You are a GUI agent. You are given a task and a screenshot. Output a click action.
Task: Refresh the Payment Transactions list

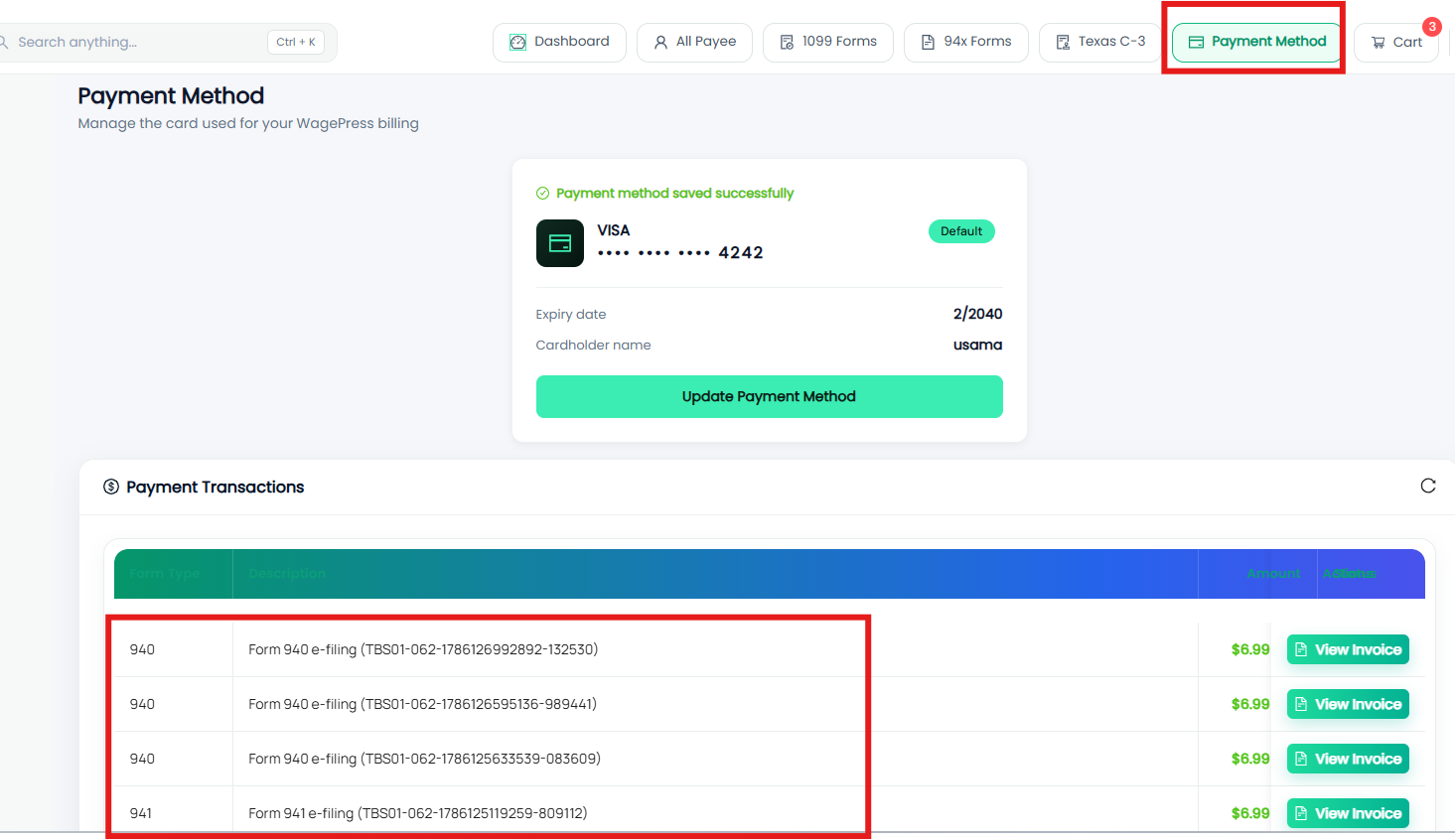coord(1428,486)
